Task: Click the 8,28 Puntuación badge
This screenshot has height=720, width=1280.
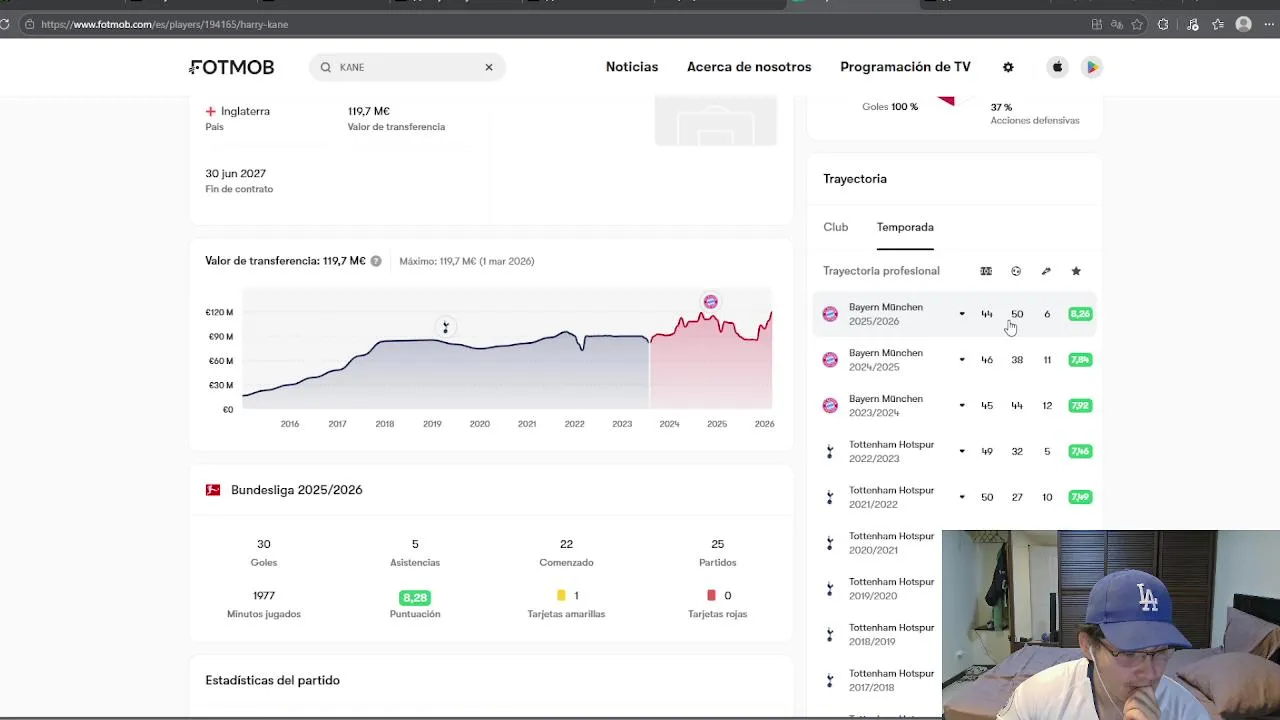Action: coord(415,597)
